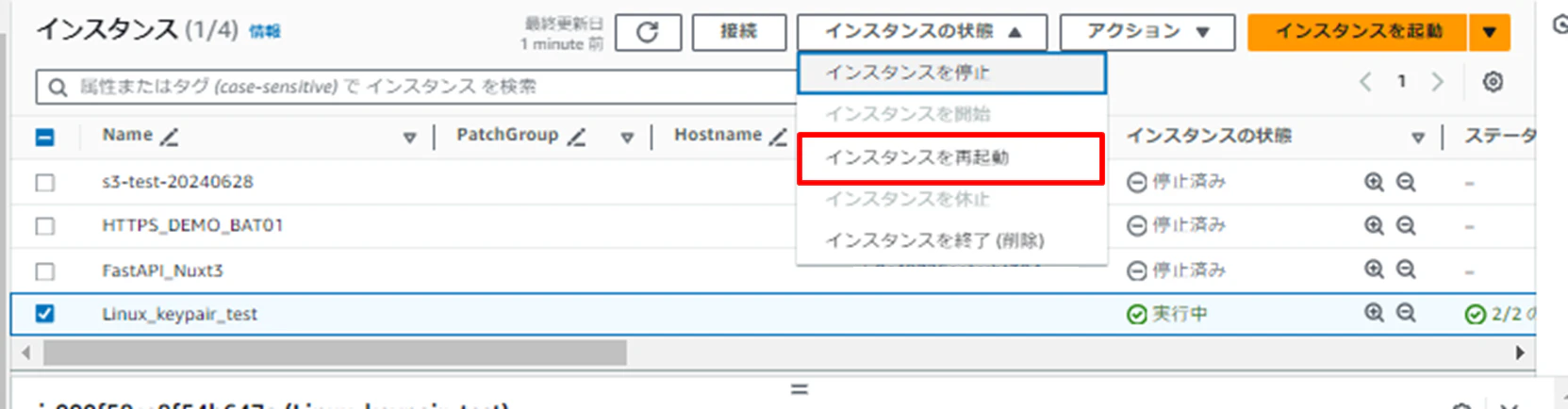Image resolution: width=1568 pixels, height=409 pixels.
Task: Click HTTPS_DEMO_BAT01 instance name
Action: click(x=192, y=225)
